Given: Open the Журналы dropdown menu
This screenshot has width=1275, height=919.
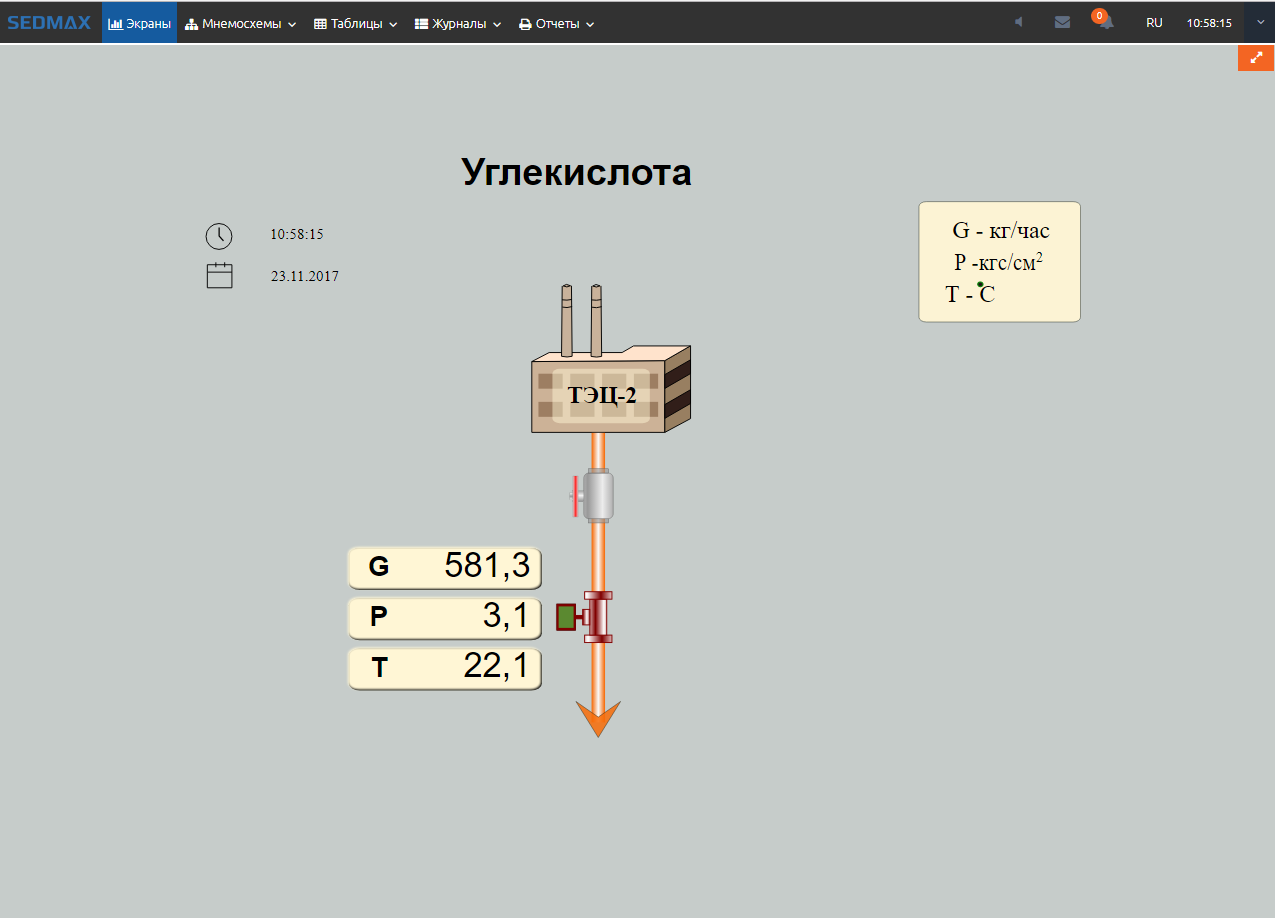Looking at the screenshot, I should coord(458,23).
